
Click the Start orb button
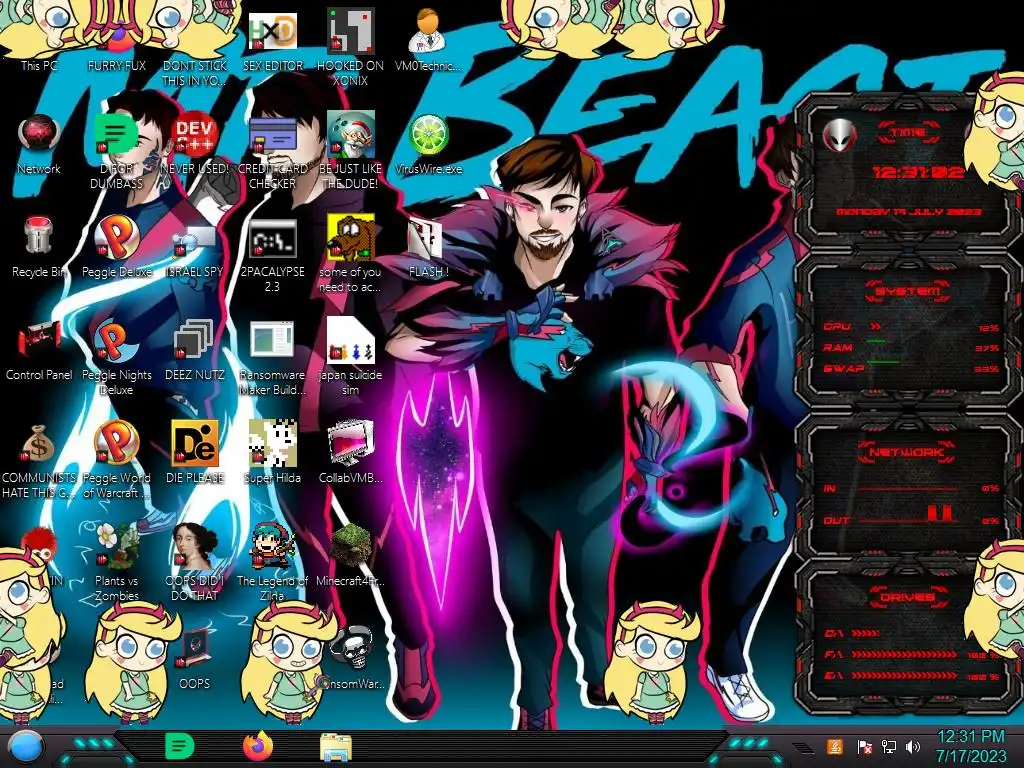26,747
